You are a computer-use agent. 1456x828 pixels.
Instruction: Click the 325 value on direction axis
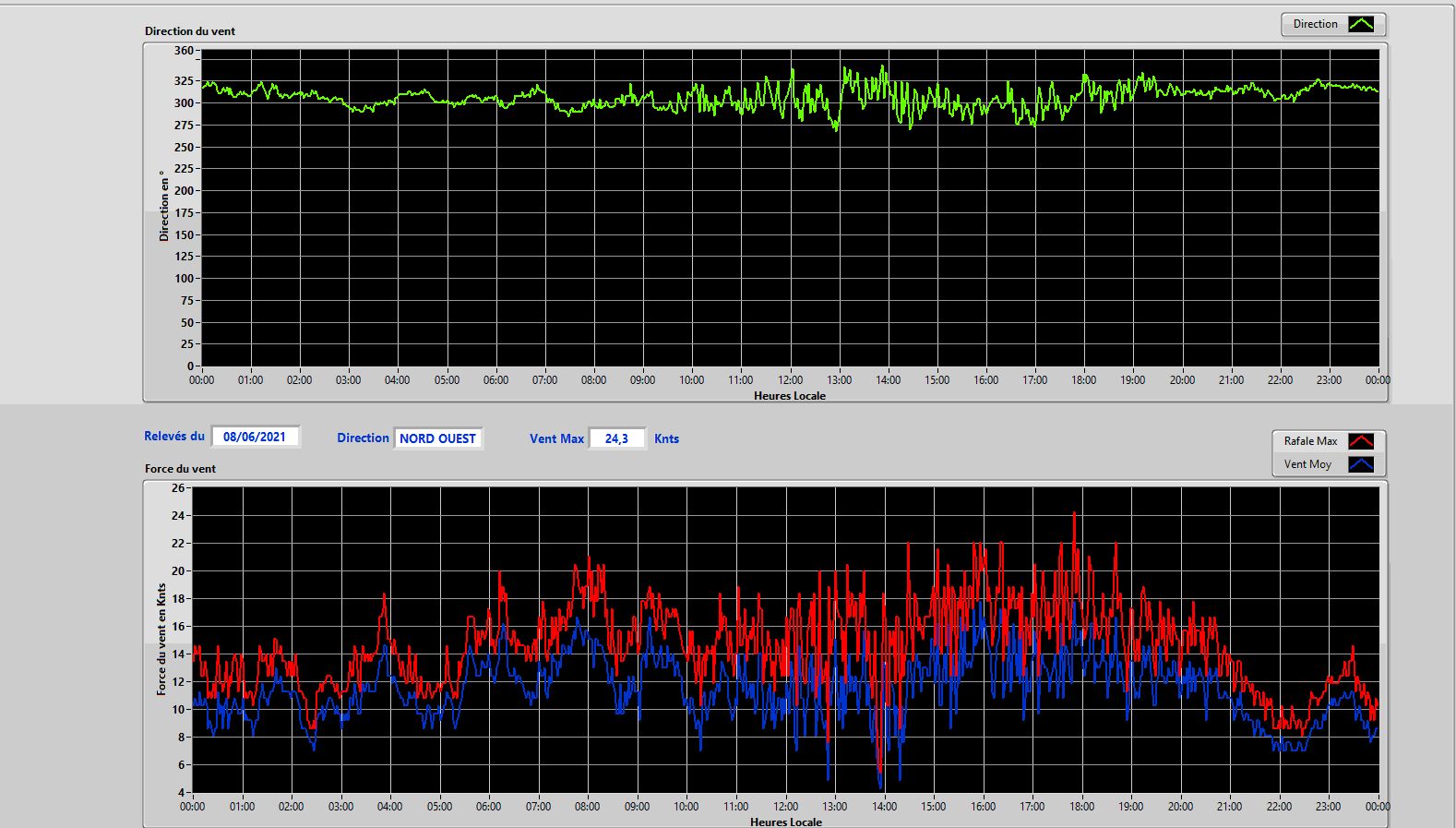coord(184,81)
